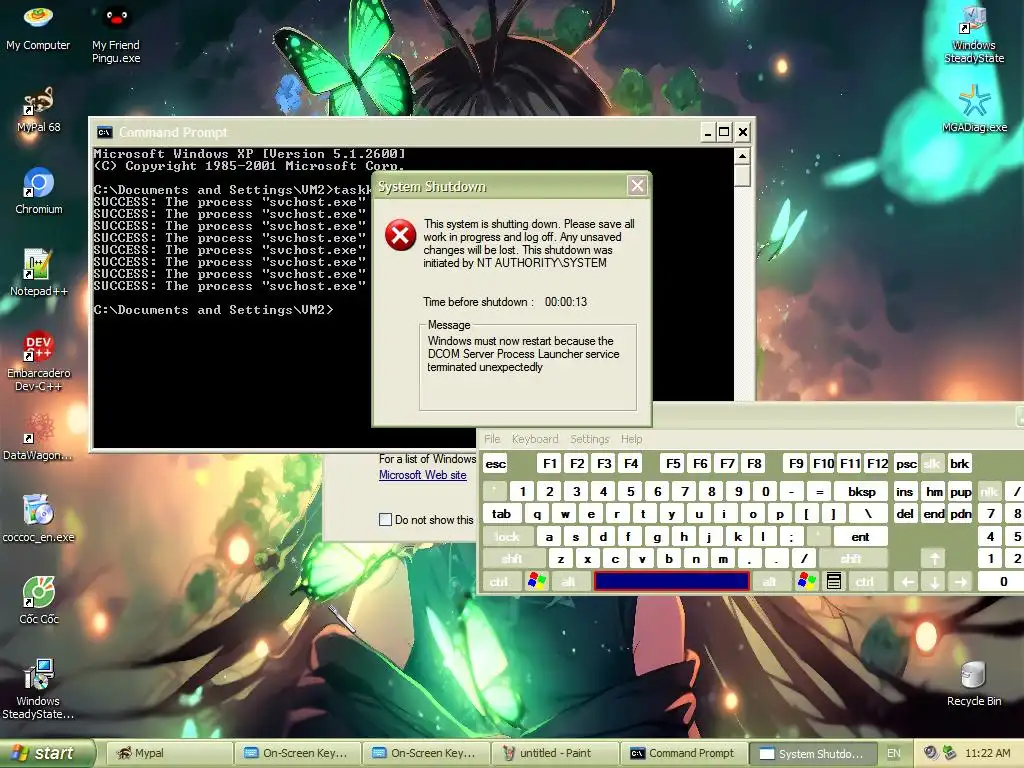Select the coccoc_en.exe installer icon
Screen dimensions: 1024x768
coord(39,519)
